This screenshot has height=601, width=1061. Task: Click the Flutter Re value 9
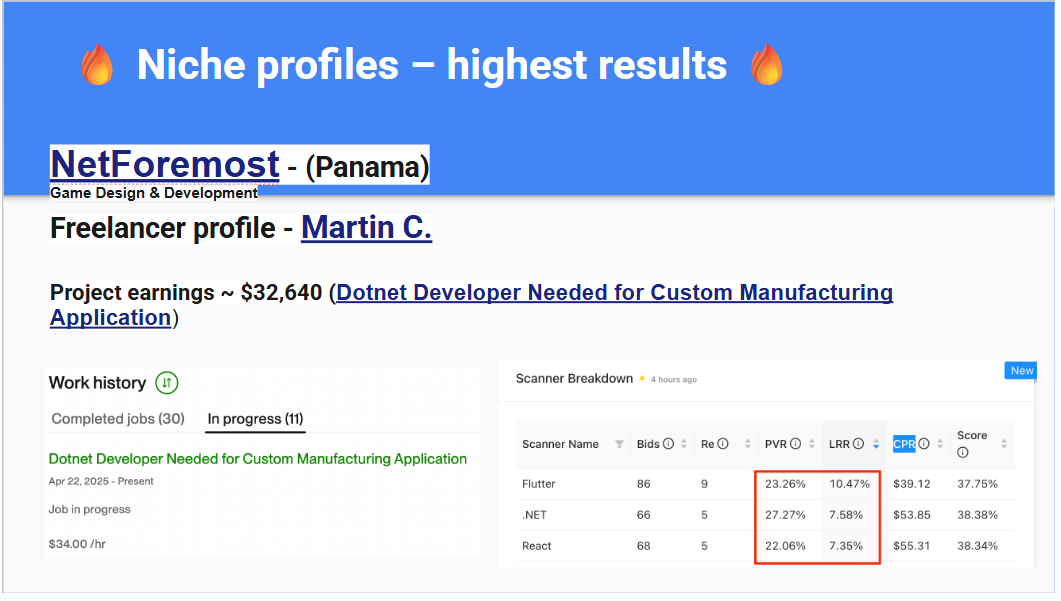pos(704,484)
